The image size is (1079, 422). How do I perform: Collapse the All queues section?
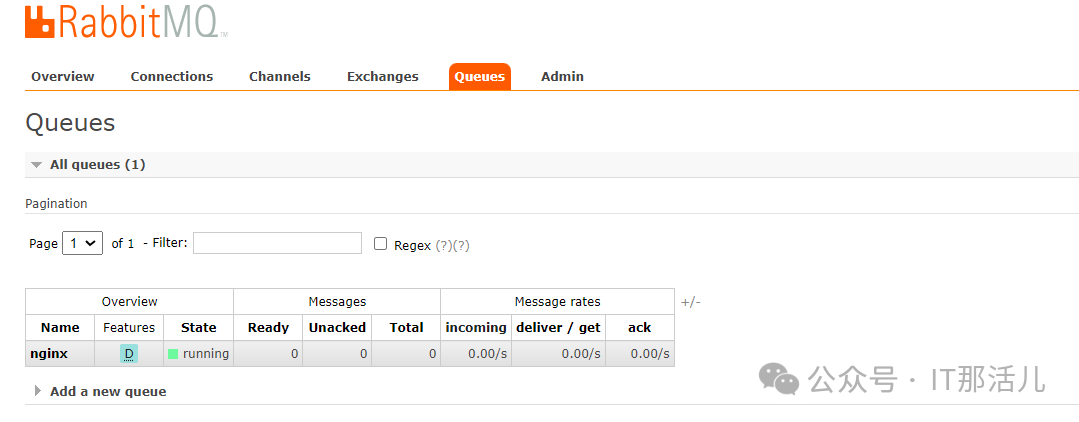37,164
